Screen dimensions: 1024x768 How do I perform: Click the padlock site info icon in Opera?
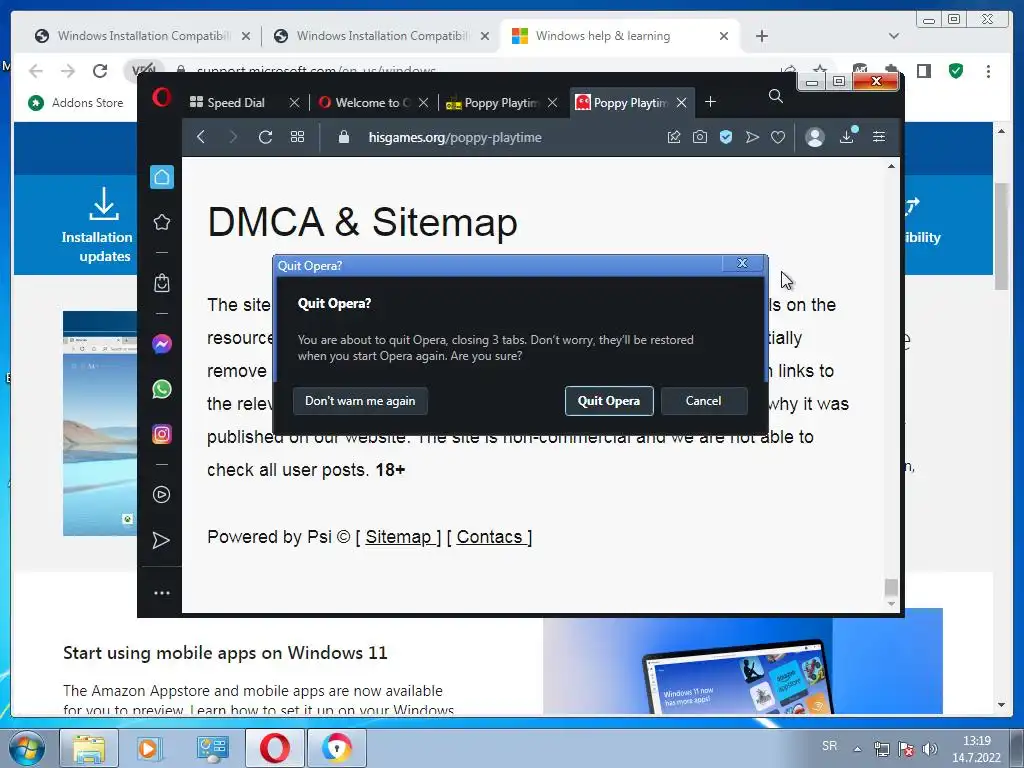tap(344, 137)
